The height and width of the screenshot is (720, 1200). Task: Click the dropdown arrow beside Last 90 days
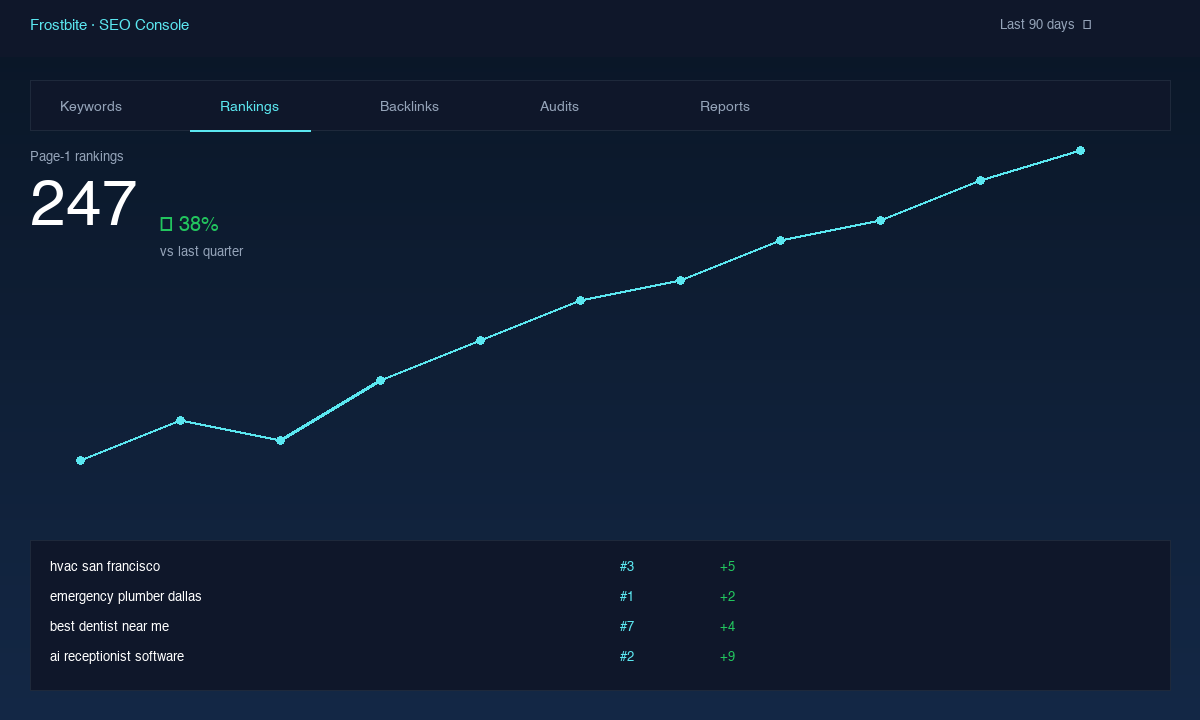tap(1087, 24)
